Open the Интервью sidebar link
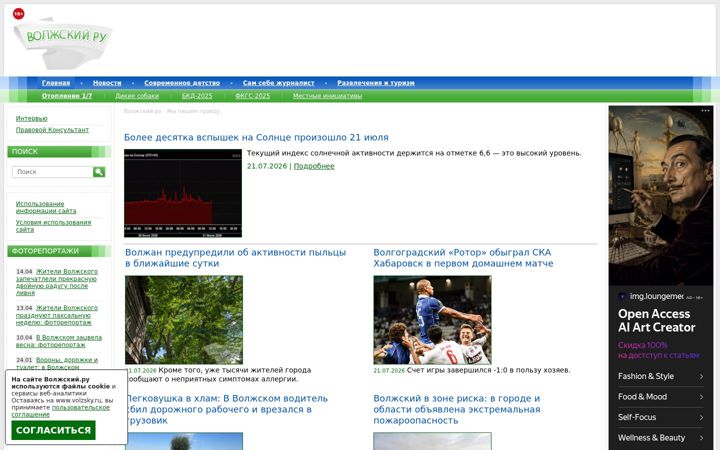 [x=32, y=118]
